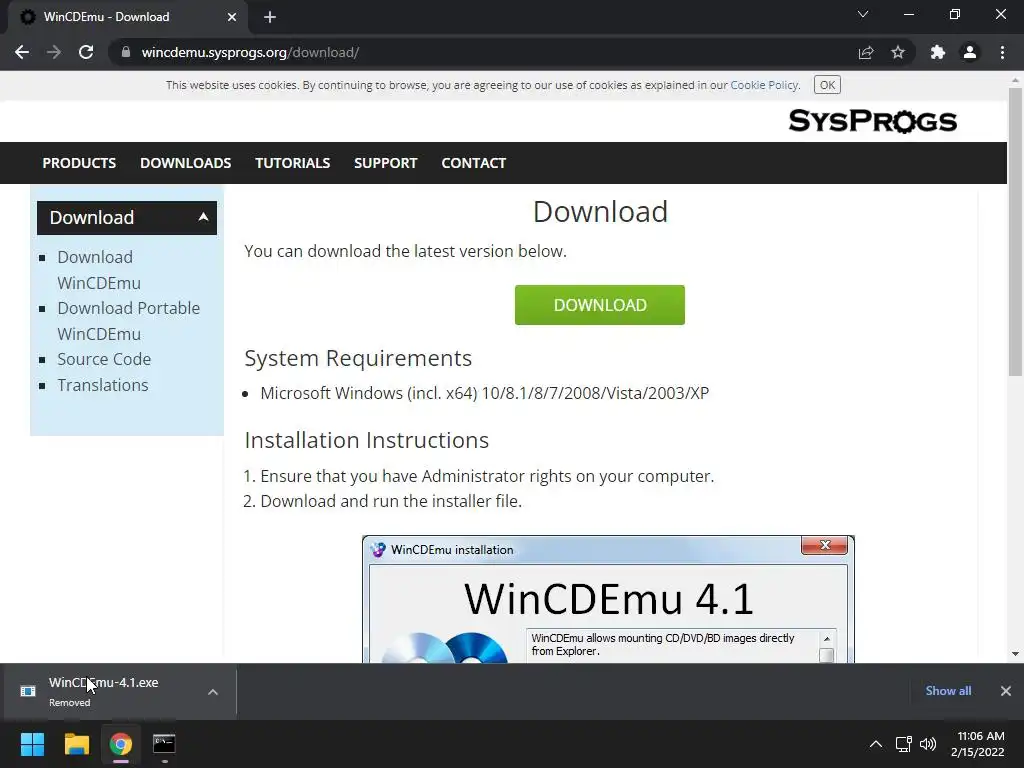This screenshot has width=1024, height=768.
Task: Open the Chrome three-dot menu
Action: point(1002,52)
